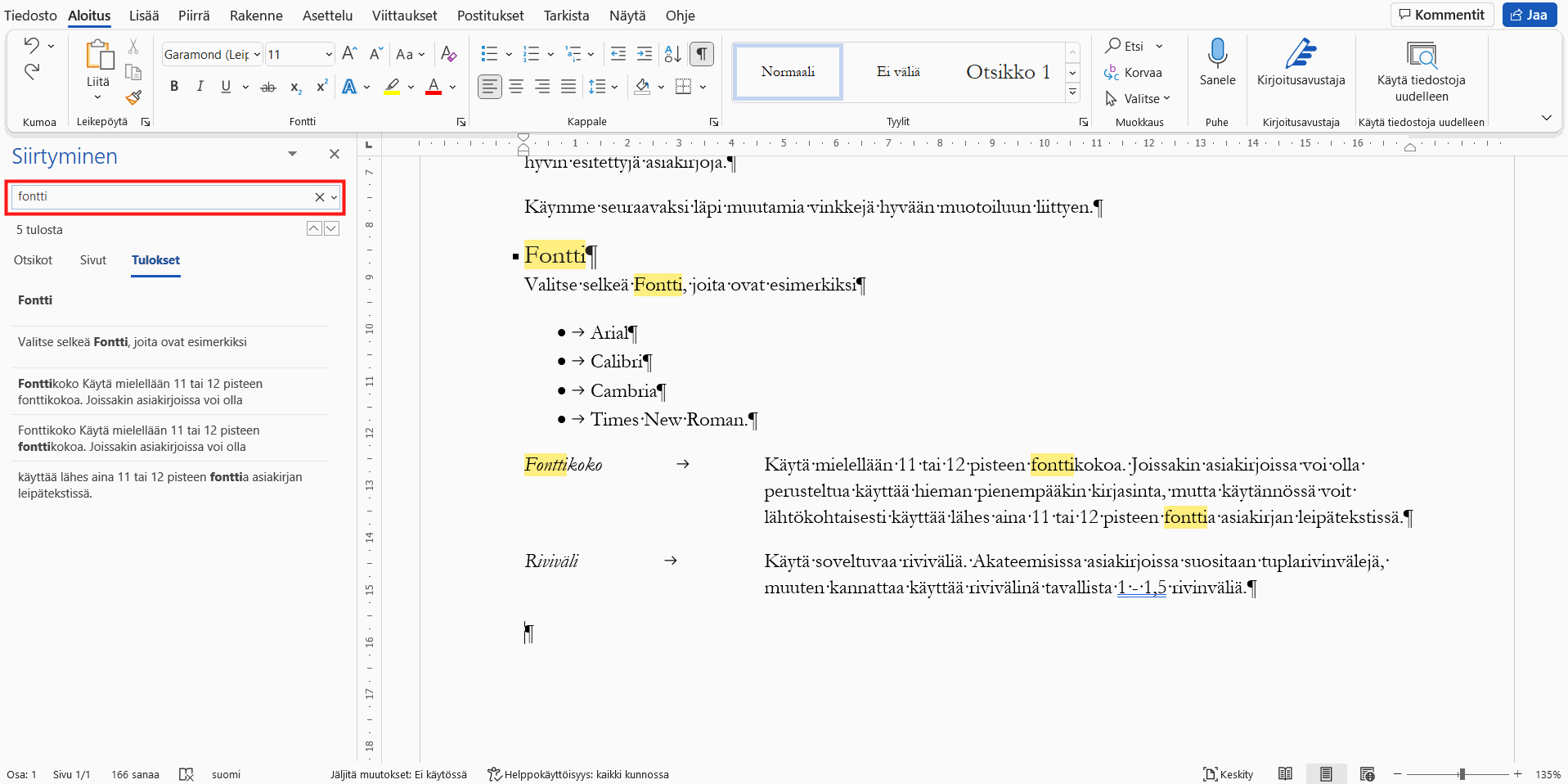Click the clear formatting icon
This screenshot has width=1568, height=784.
coord(448,54)
